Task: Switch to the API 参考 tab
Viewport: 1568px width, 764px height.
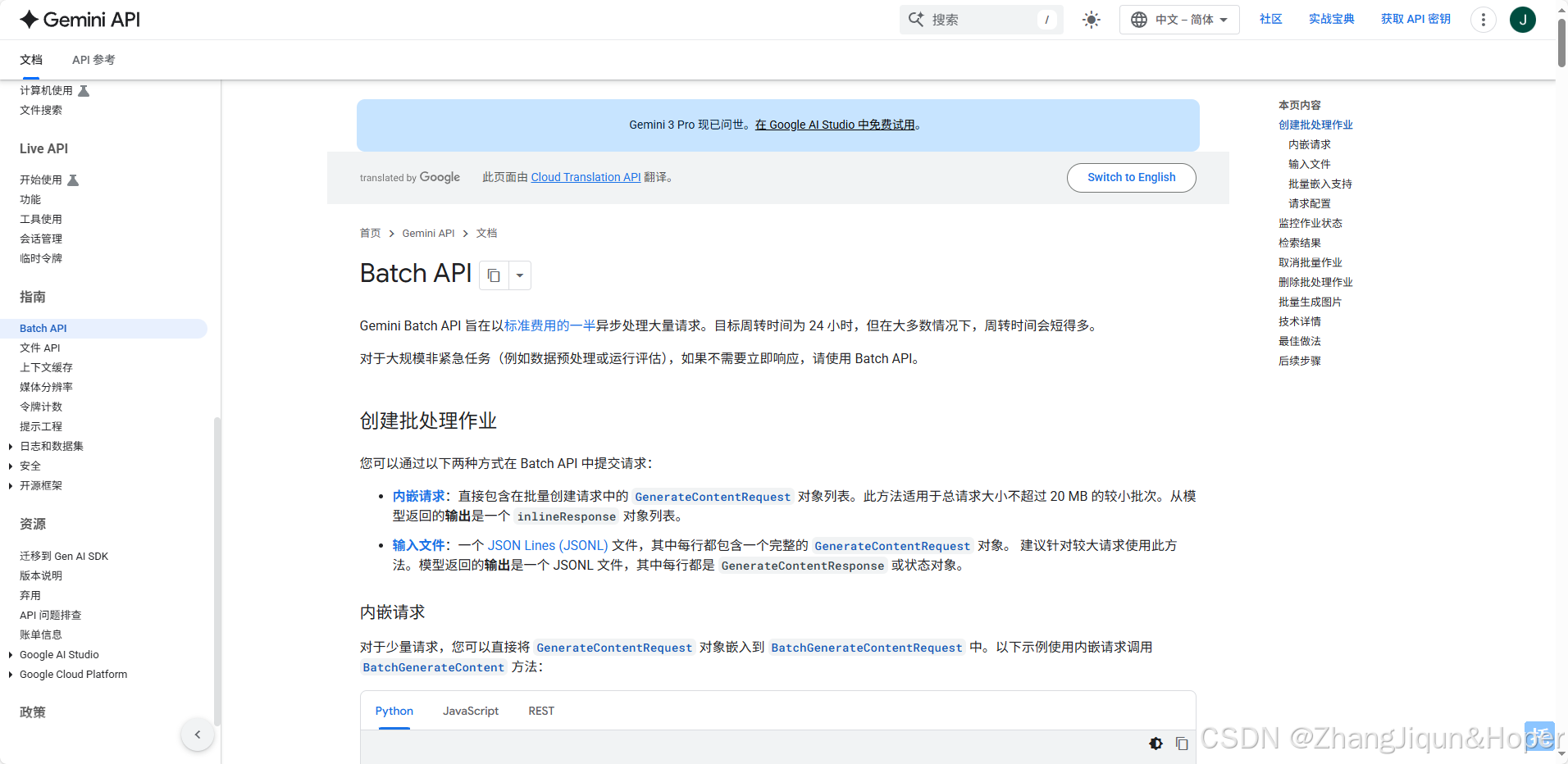Action: [x=93, y=59]
